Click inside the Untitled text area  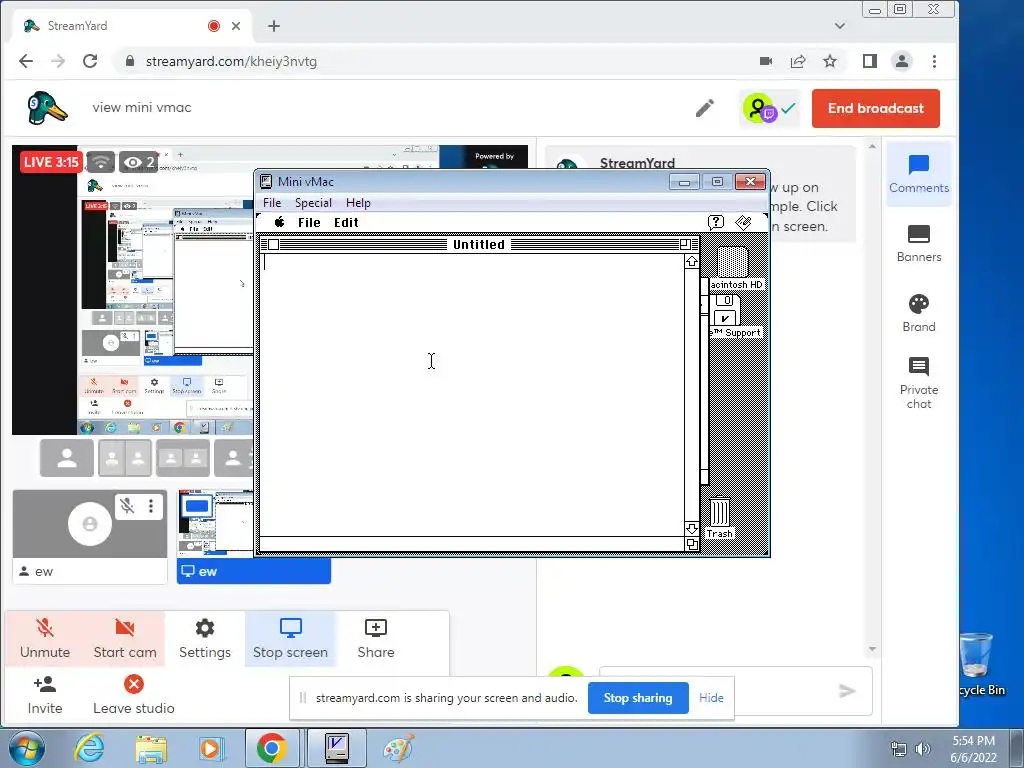472,394
